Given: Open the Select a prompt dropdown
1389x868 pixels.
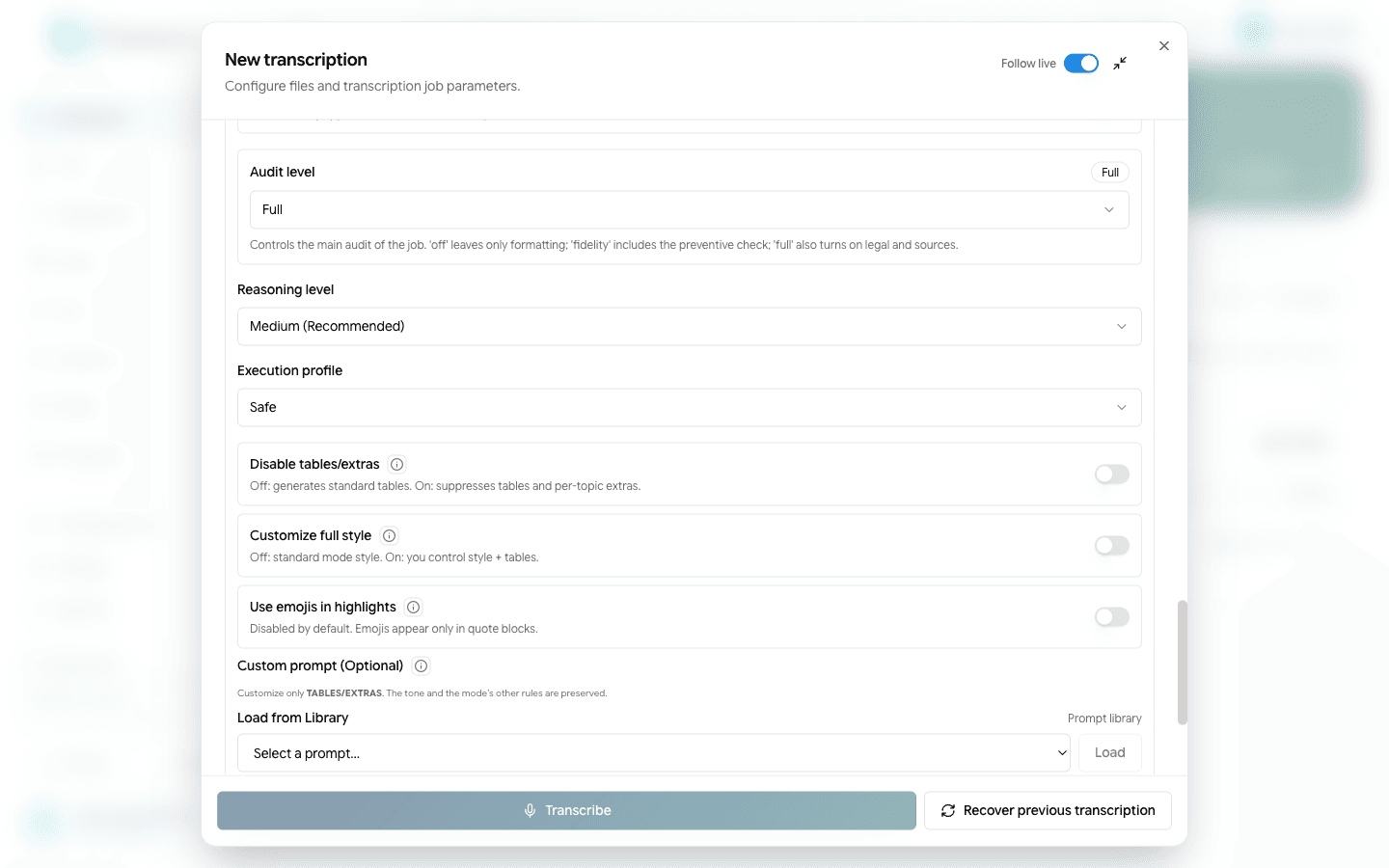Looking at the screenshot, I should tap(655, 753).
